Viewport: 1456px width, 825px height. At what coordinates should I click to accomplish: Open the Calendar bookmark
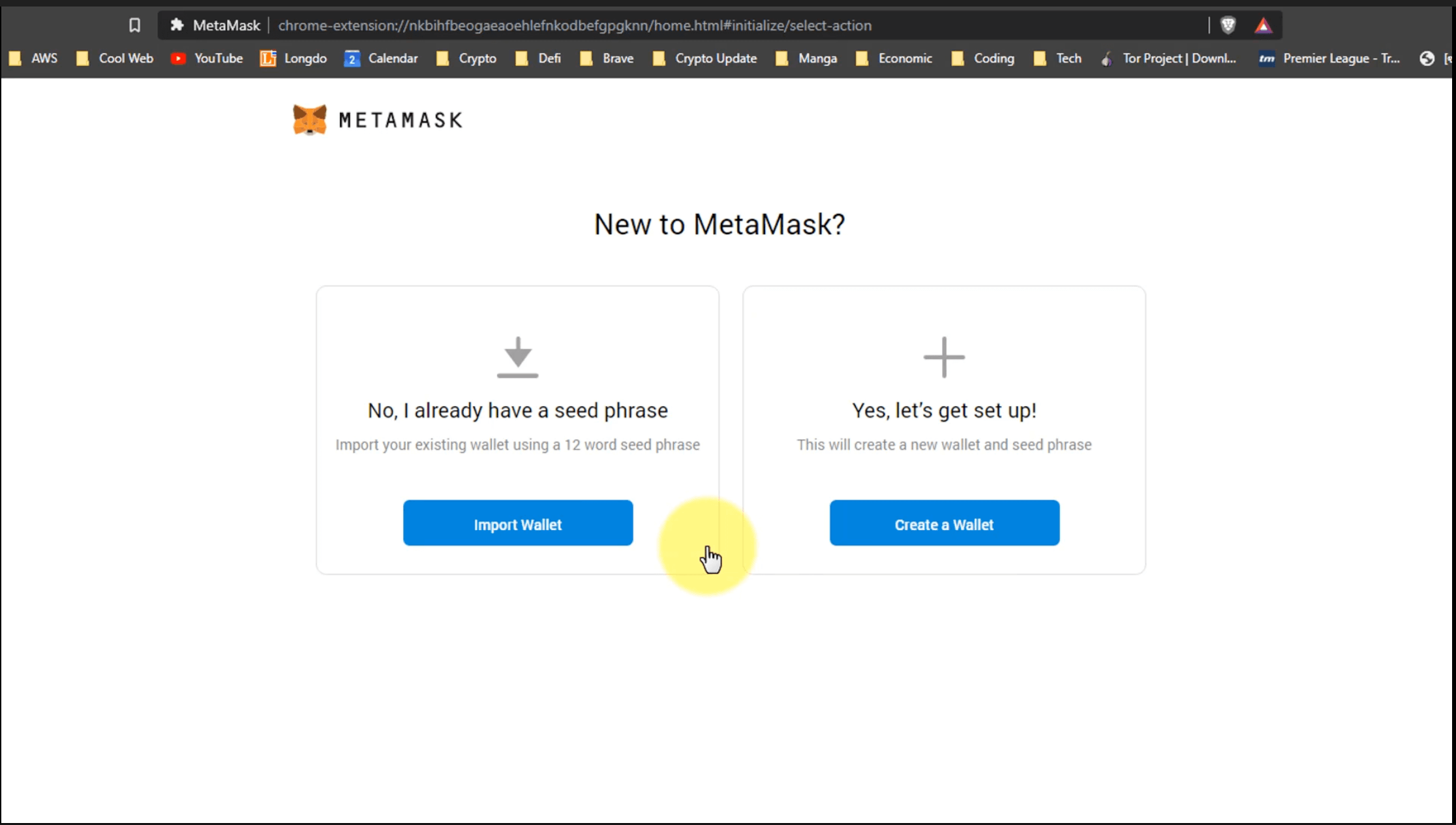pyautogui.click(x=381, y=59)
